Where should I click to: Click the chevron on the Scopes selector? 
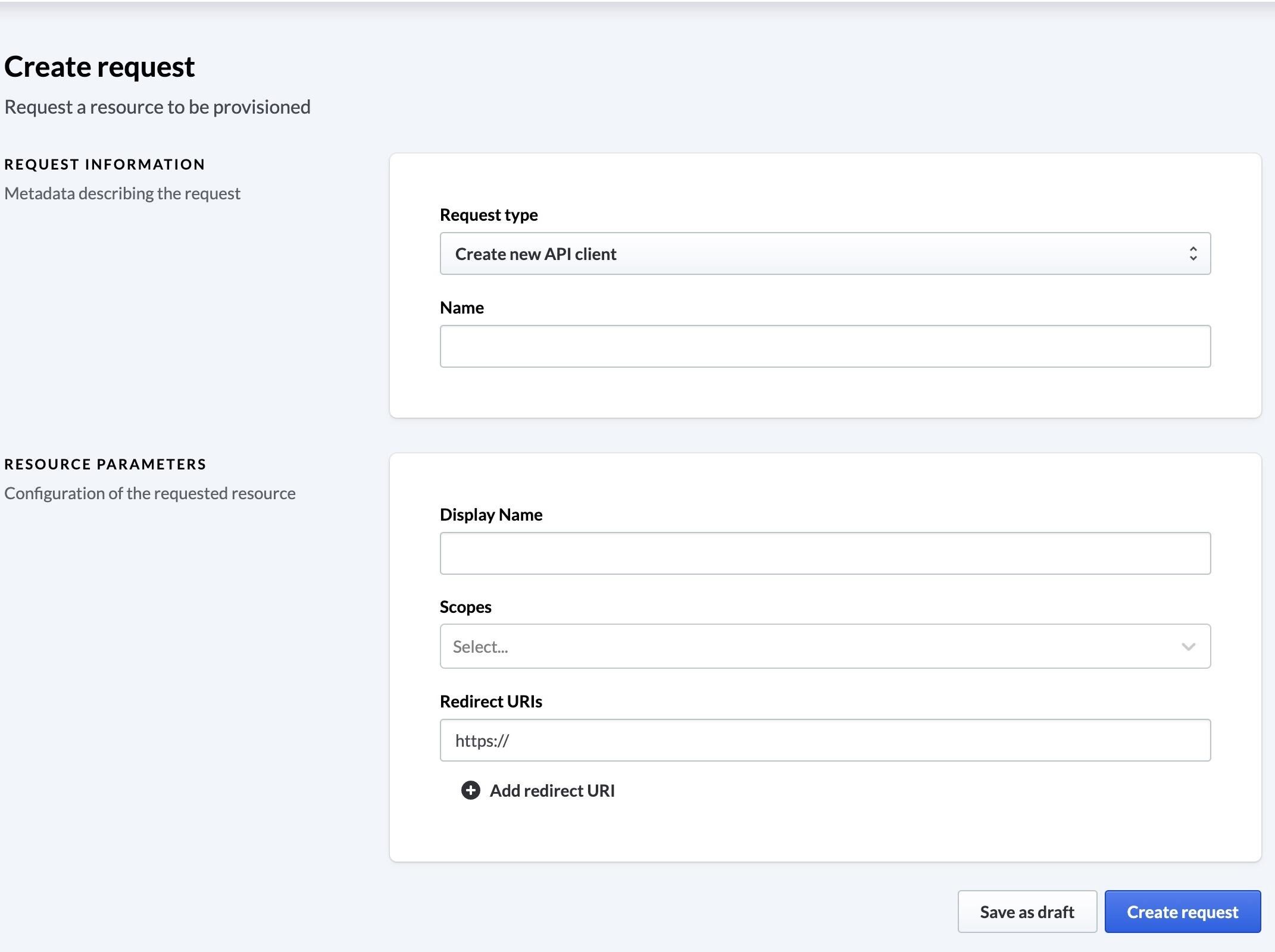(1188, 646)
